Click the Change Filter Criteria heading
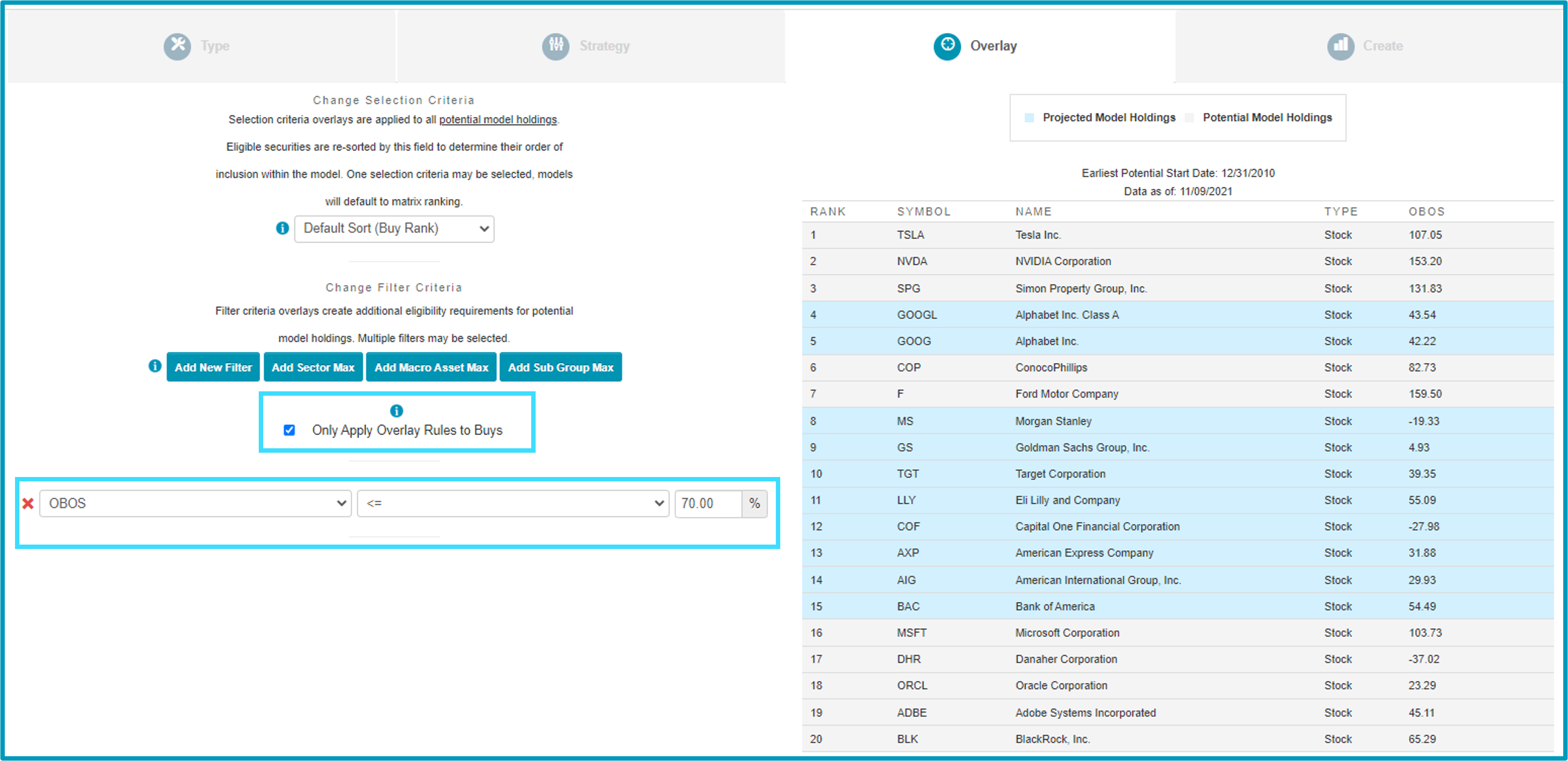Viewport: 1568px width, 761px height. click(394, 288)
